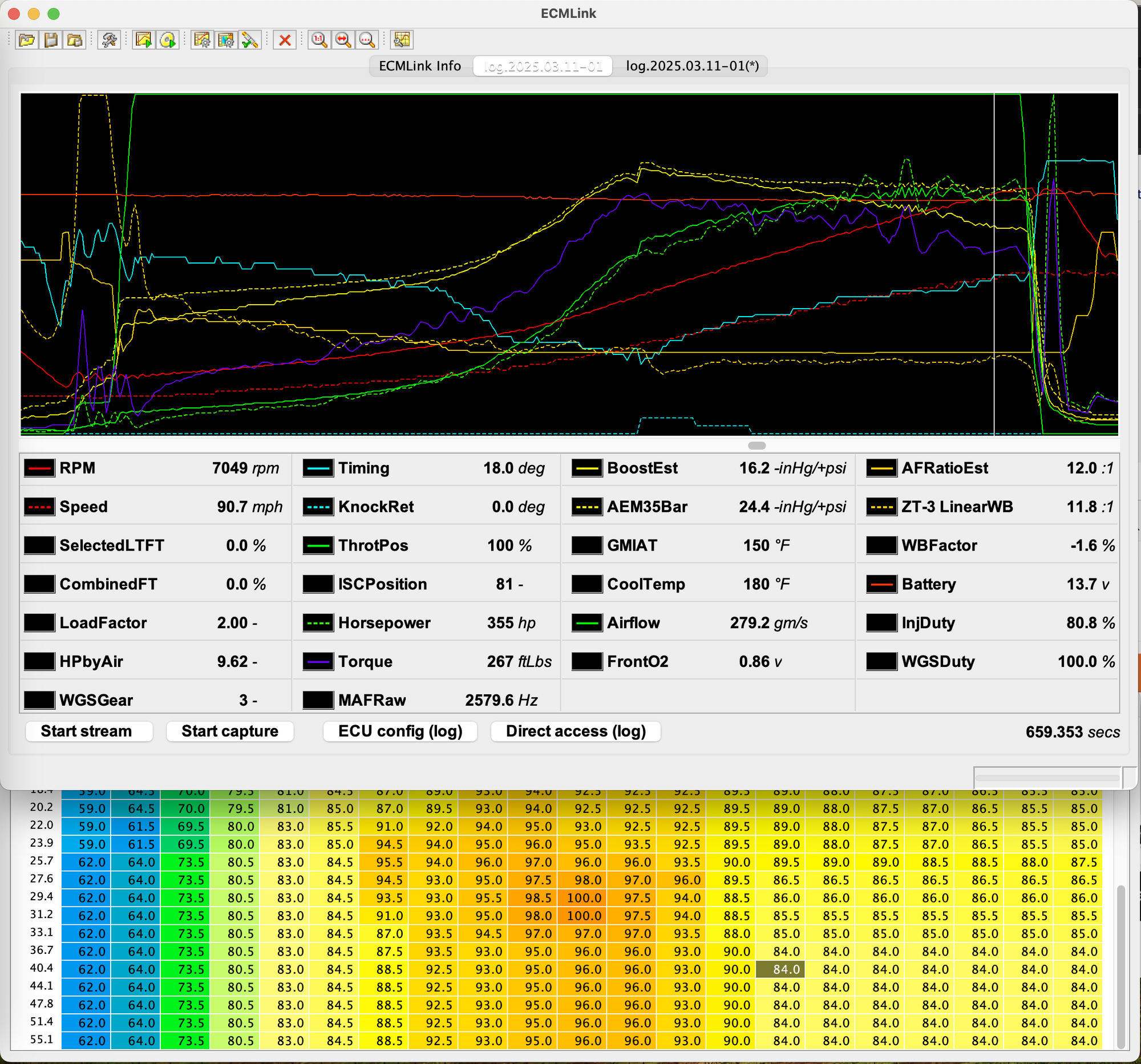
Task: Click the folder-with-document toolbar icon
Action: point(75,39)
